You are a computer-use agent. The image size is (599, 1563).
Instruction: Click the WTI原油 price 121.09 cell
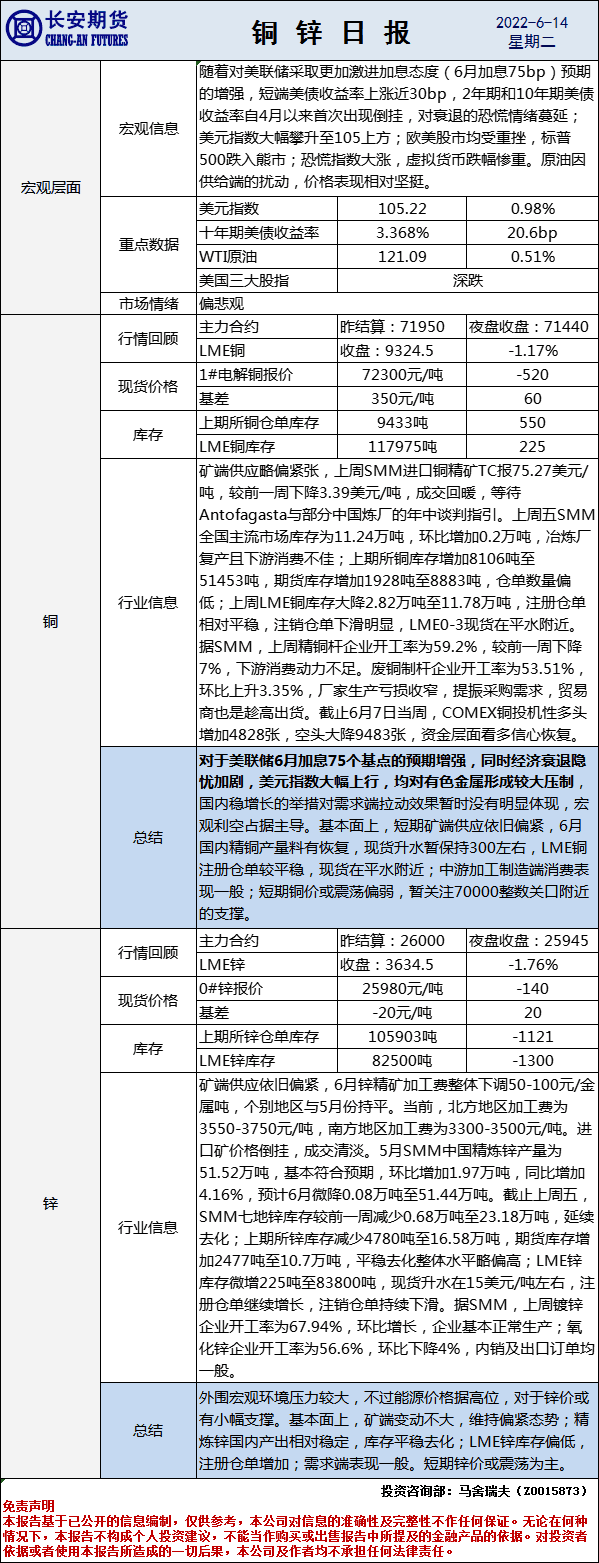pos(401,255)
